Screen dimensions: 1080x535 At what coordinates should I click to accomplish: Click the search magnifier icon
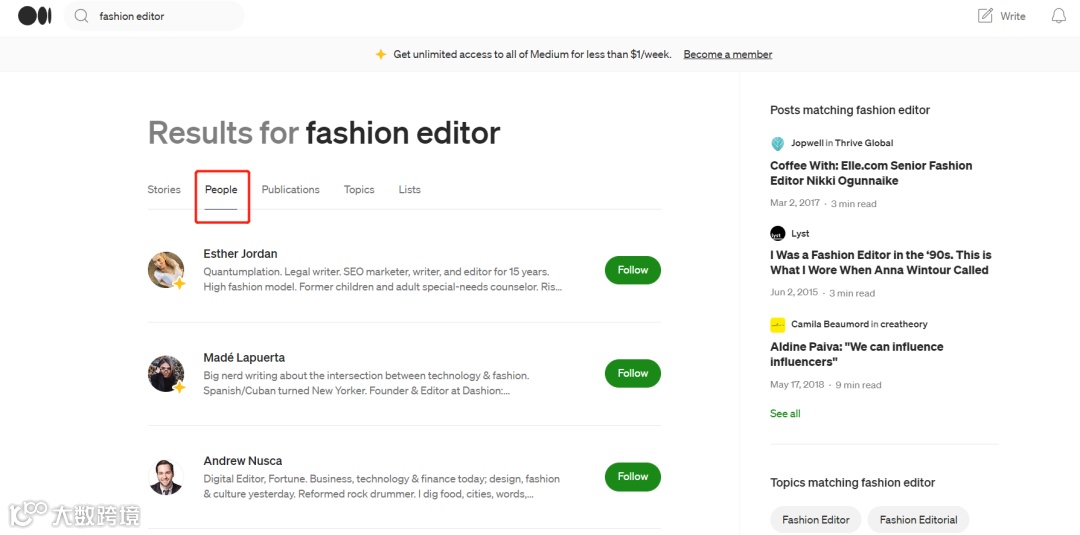(x=82, y=16)
